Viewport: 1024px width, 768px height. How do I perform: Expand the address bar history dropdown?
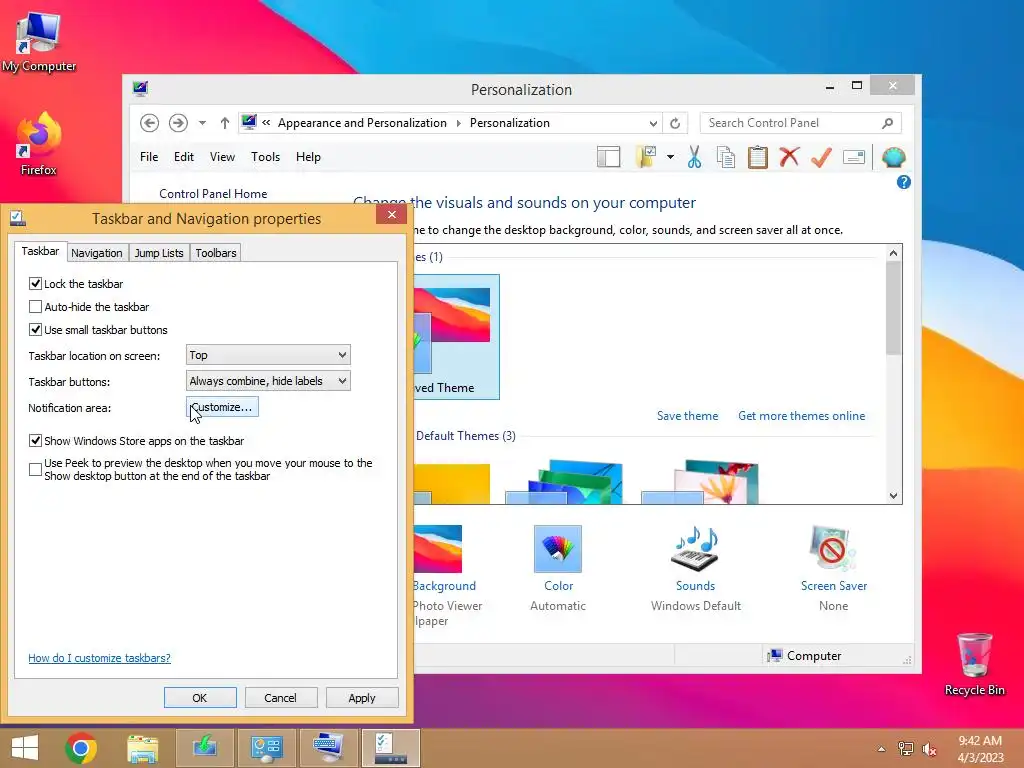pyautogui.click(x=653, y=123)
